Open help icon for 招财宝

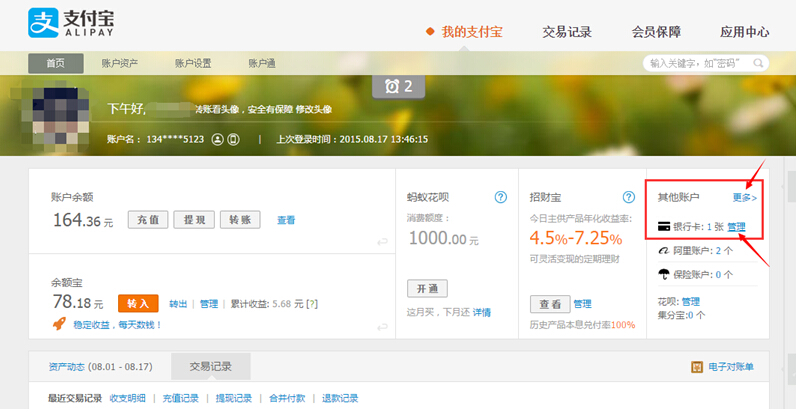[x=629, y=197]
